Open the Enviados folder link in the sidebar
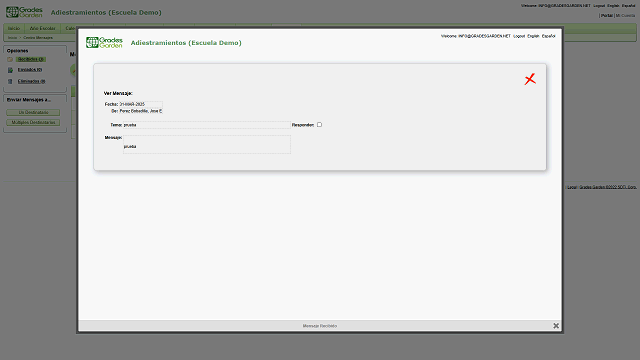Screen dimensions: 640x360 (x=30, y=70)
